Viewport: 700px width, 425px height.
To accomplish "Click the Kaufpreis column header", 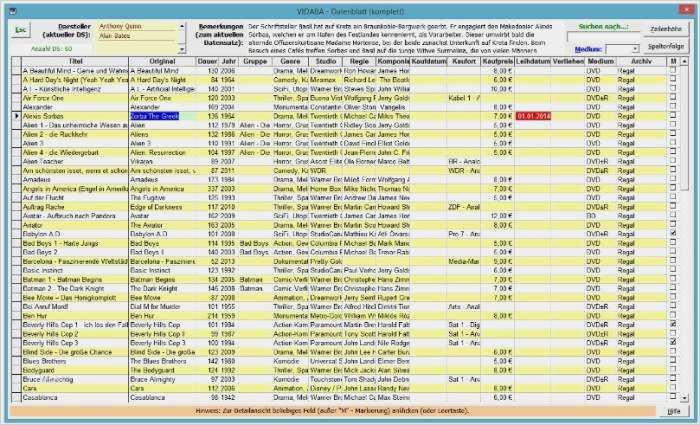I will point(497,61).
